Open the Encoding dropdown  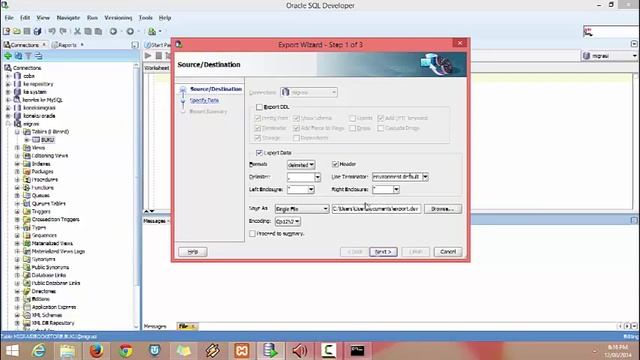pos(288,221)
